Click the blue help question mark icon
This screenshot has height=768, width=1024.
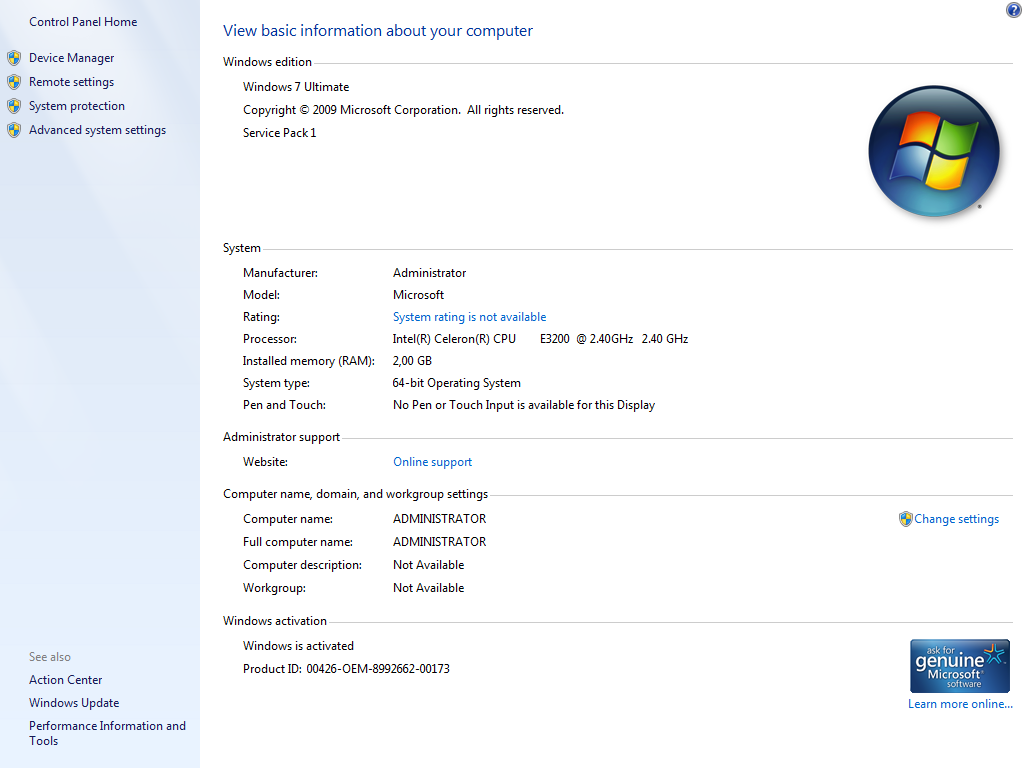coord(1014,9)
